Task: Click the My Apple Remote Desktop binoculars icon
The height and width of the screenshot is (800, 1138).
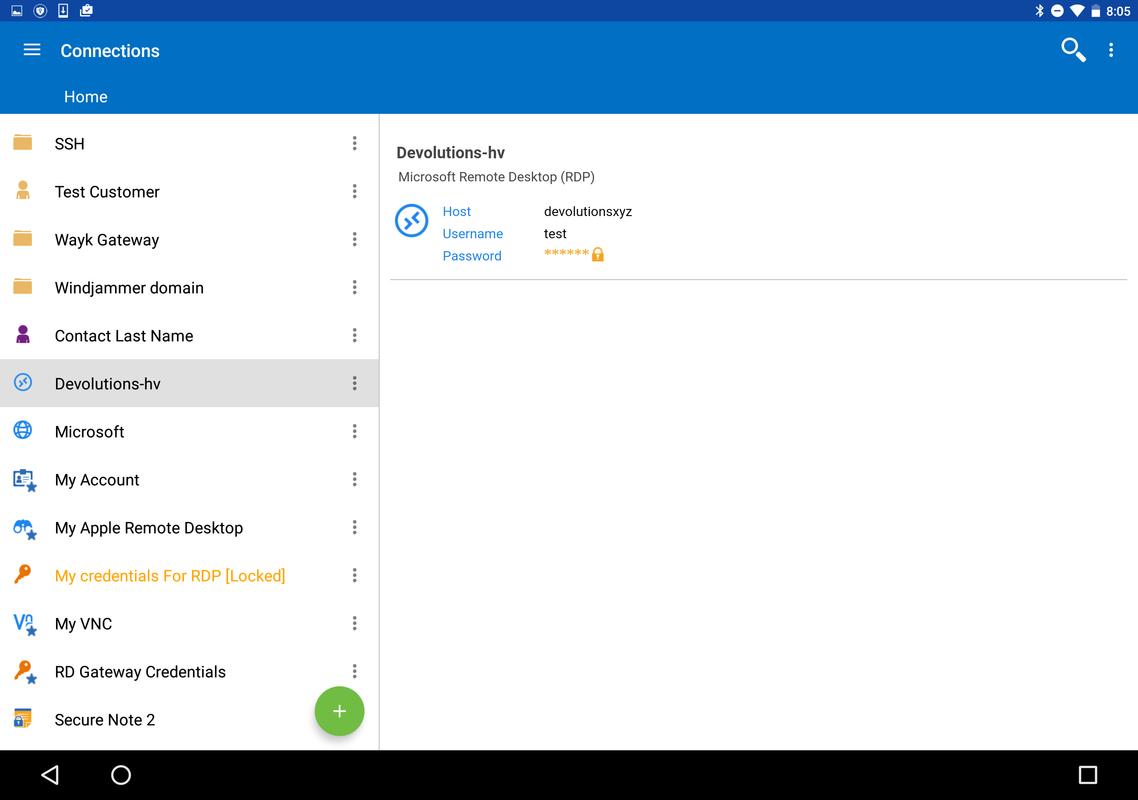Action: tap(24, 528)
